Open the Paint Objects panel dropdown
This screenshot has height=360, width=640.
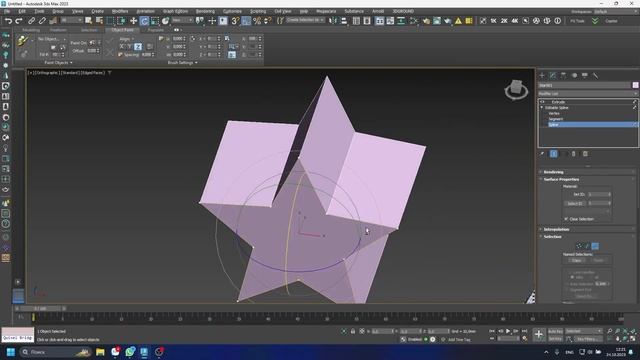[58, 62]
